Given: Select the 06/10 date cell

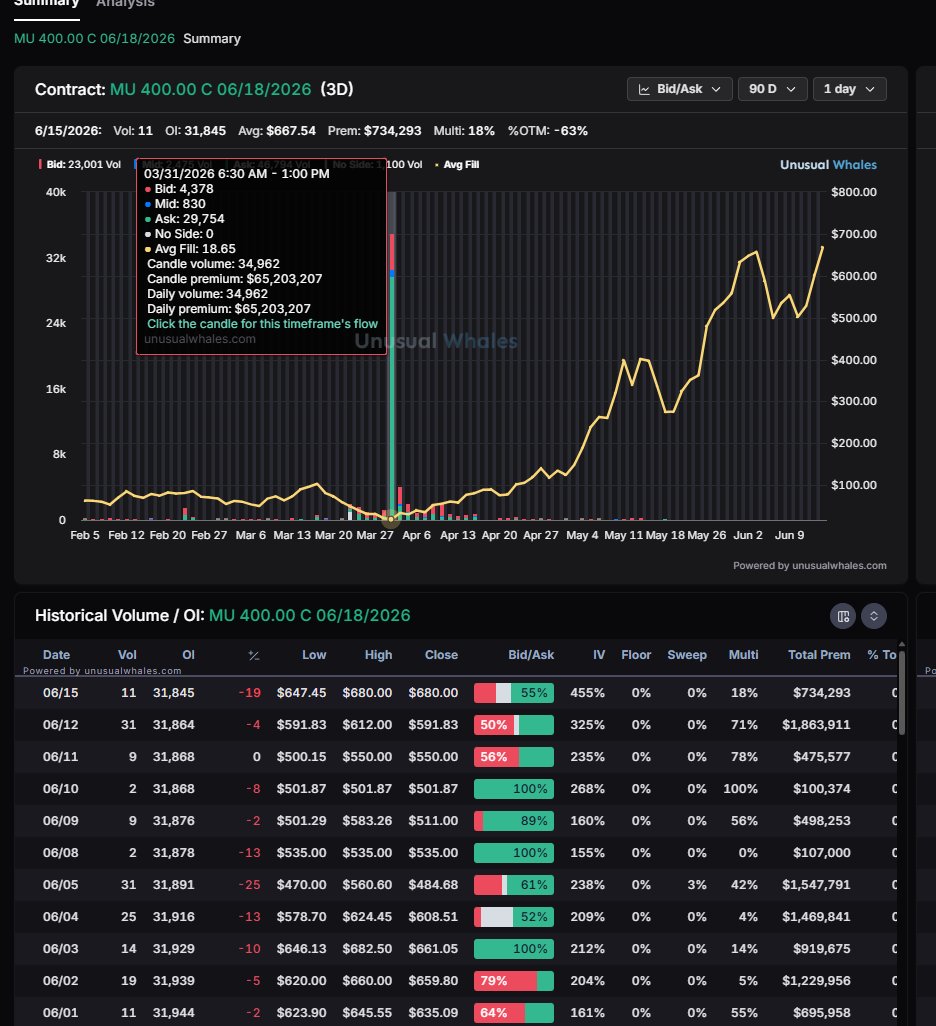Looking at the screenshot, I should [60, 788].
